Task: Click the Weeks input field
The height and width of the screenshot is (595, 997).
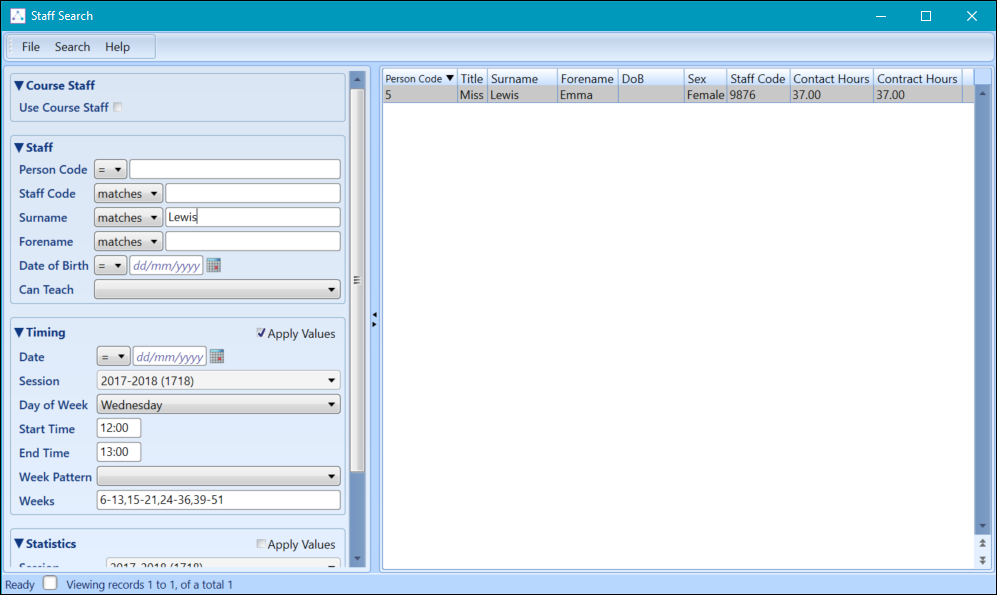Action: click(x=218, y=500)
